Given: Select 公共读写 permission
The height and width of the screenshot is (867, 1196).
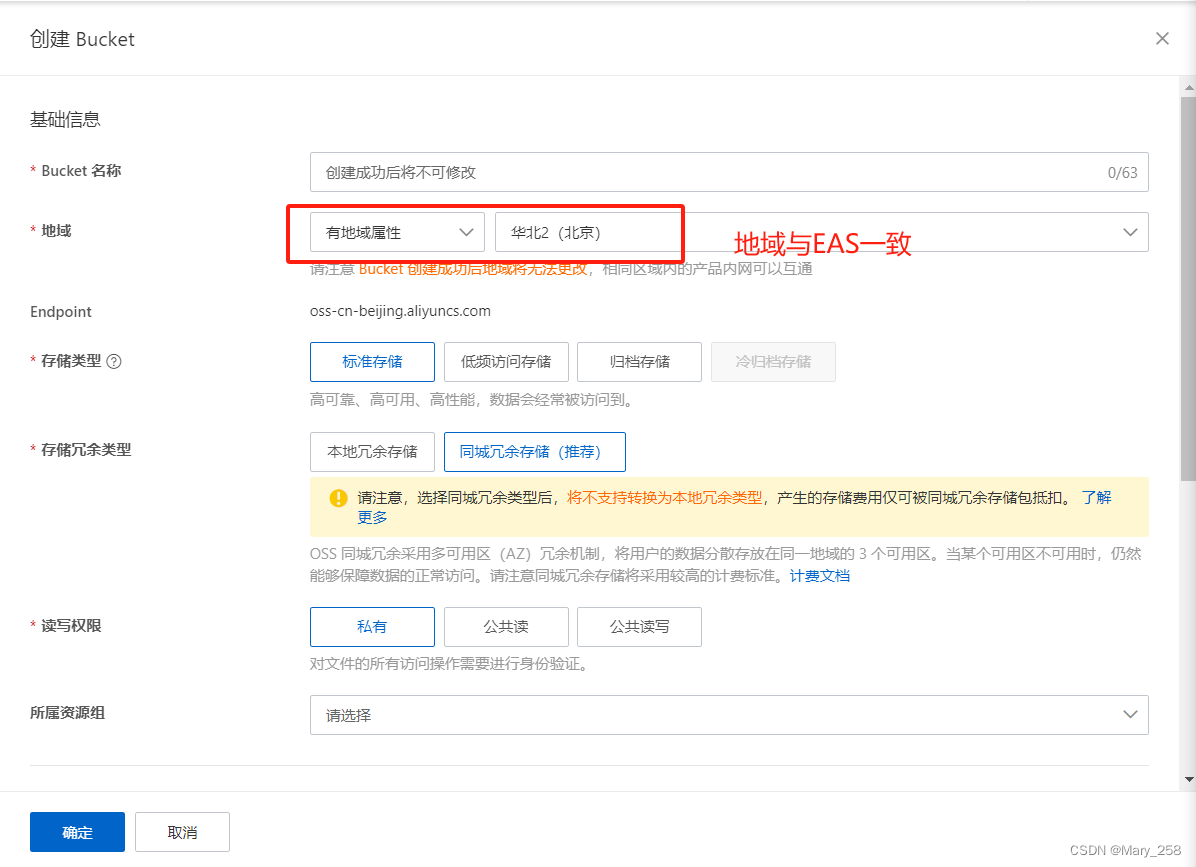Looking at the screenshot, I should pos(639,627).
